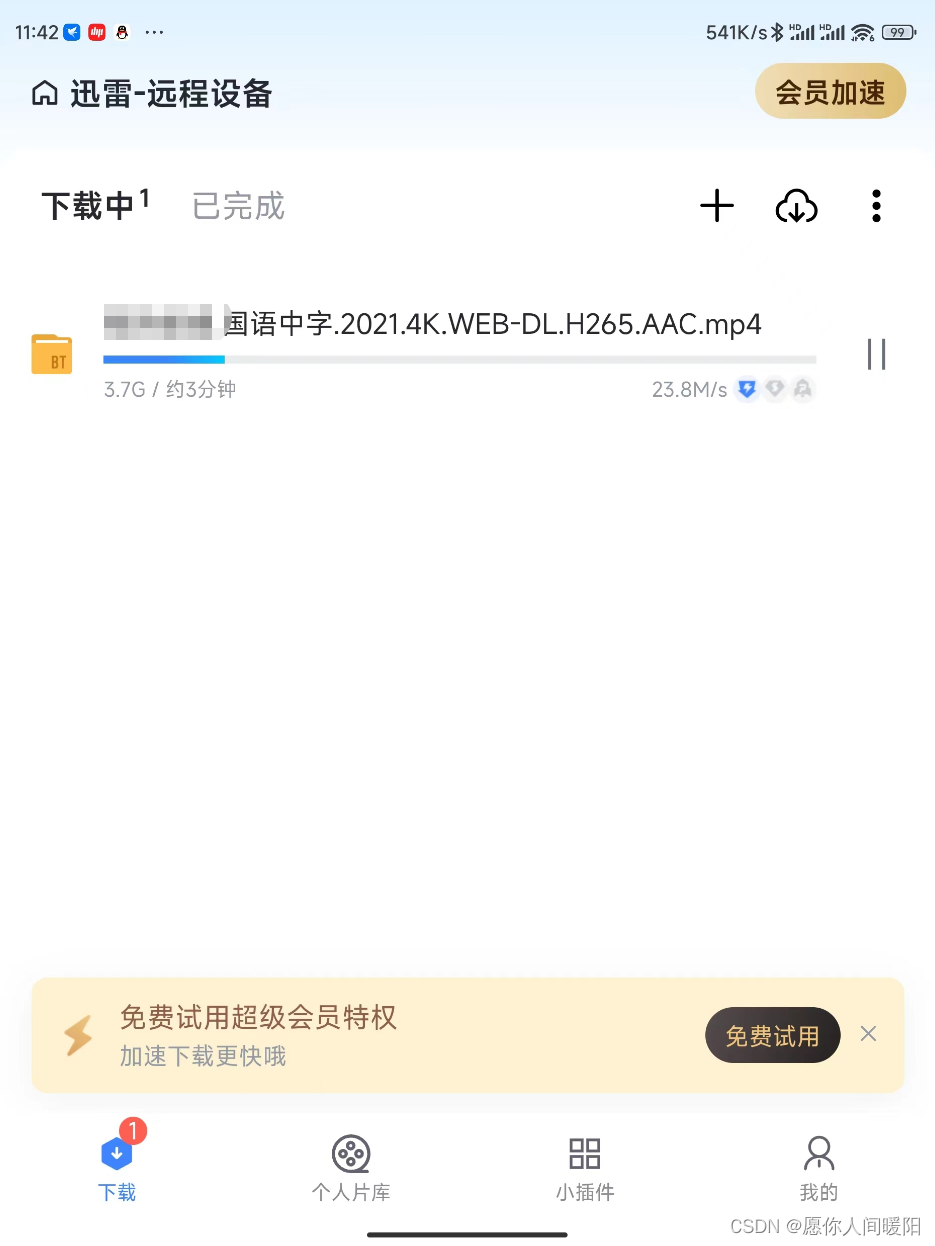This screenshot has width=935, height=1246.
Task: Tap the lightning bolt icon in banner
Action: coord(78,1036)
